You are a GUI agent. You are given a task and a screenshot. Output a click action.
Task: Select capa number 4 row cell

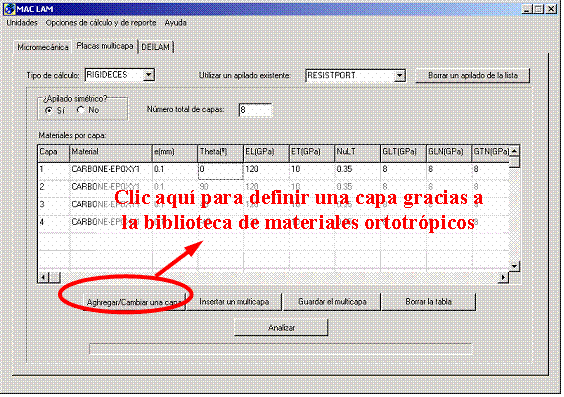point(54,223)
